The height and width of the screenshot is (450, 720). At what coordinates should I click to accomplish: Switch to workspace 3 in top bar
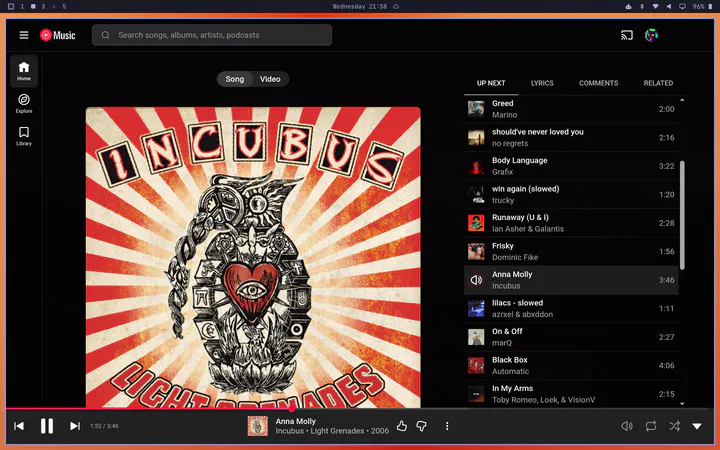coord(43,6)
